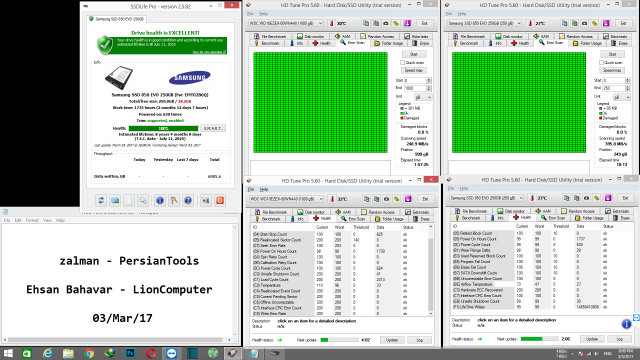The height and width of the screenshot is (360, 640).
Task: Select the Power On Hours Count row in the Samsung Health window
Action: tap(540, 239)
